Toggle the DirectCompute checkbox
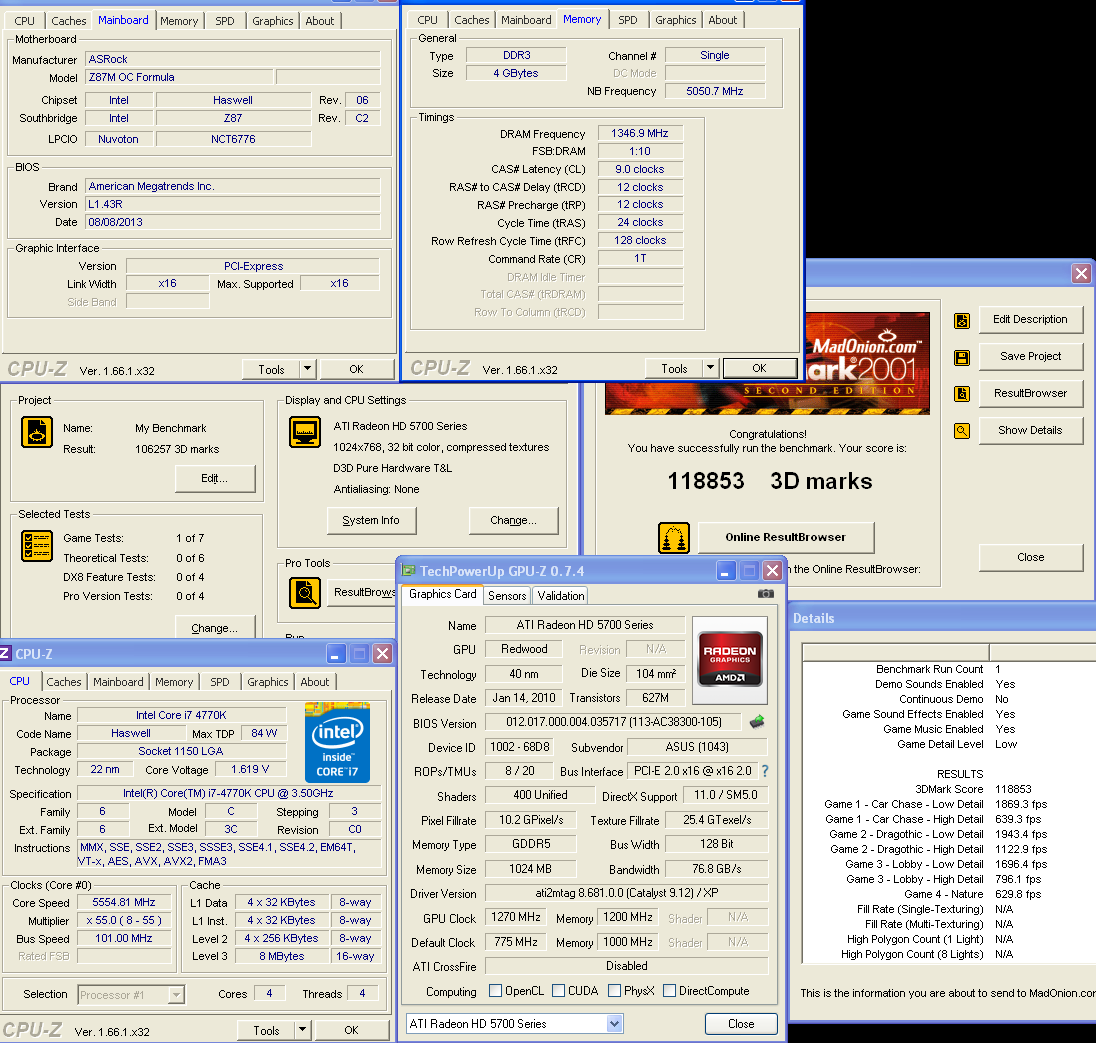This screenshot has width=1097, height=1044. click(x=669, y=990)
